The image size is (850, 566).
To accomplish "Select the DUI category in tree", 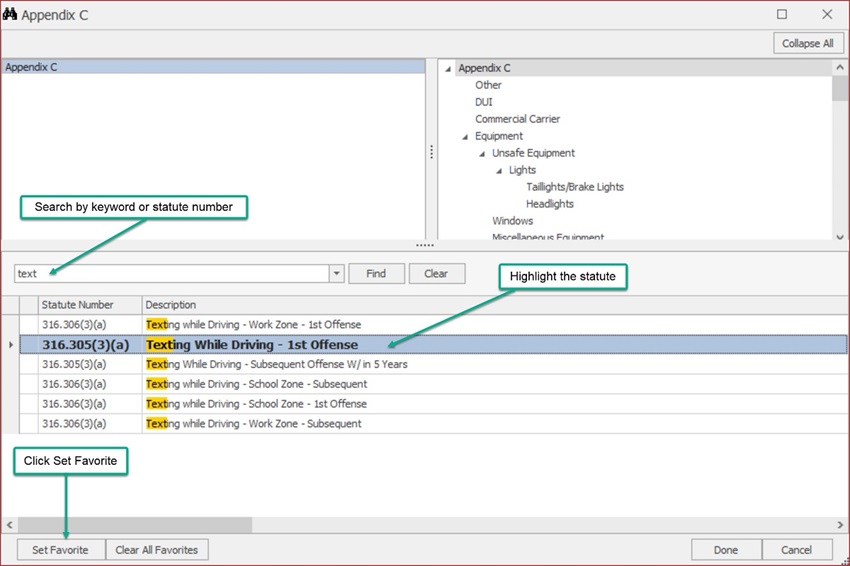I will click(483, 102).
